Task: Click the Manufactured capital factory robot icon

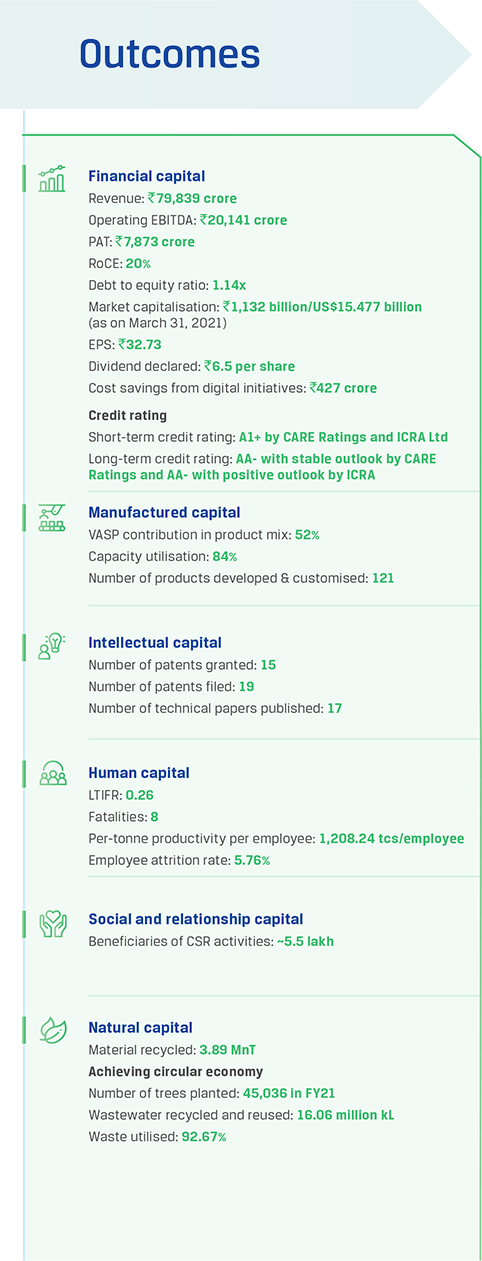Action: click(52, 517)
